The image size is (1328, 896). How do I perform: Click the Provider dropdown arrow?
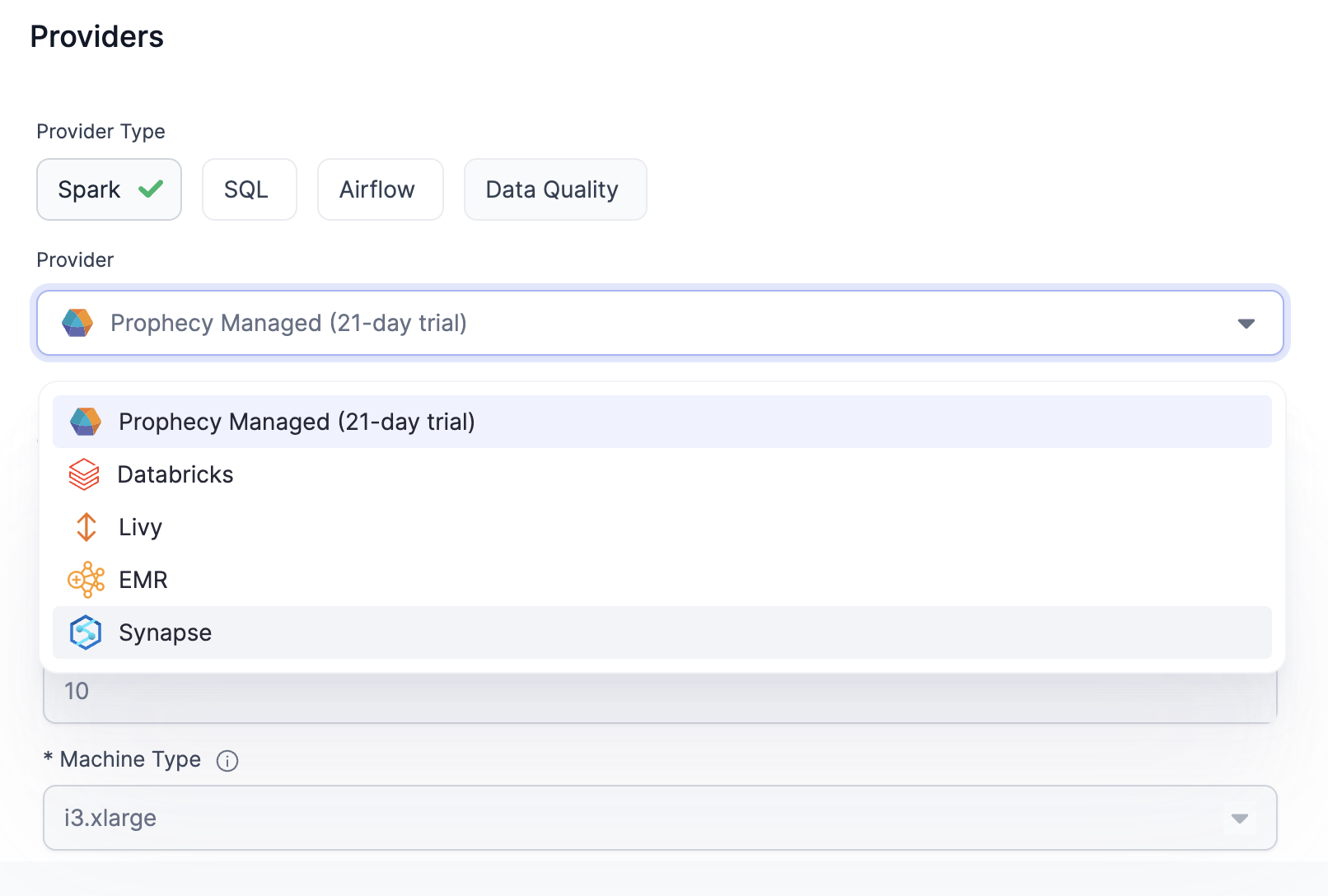click(1246, 324)
